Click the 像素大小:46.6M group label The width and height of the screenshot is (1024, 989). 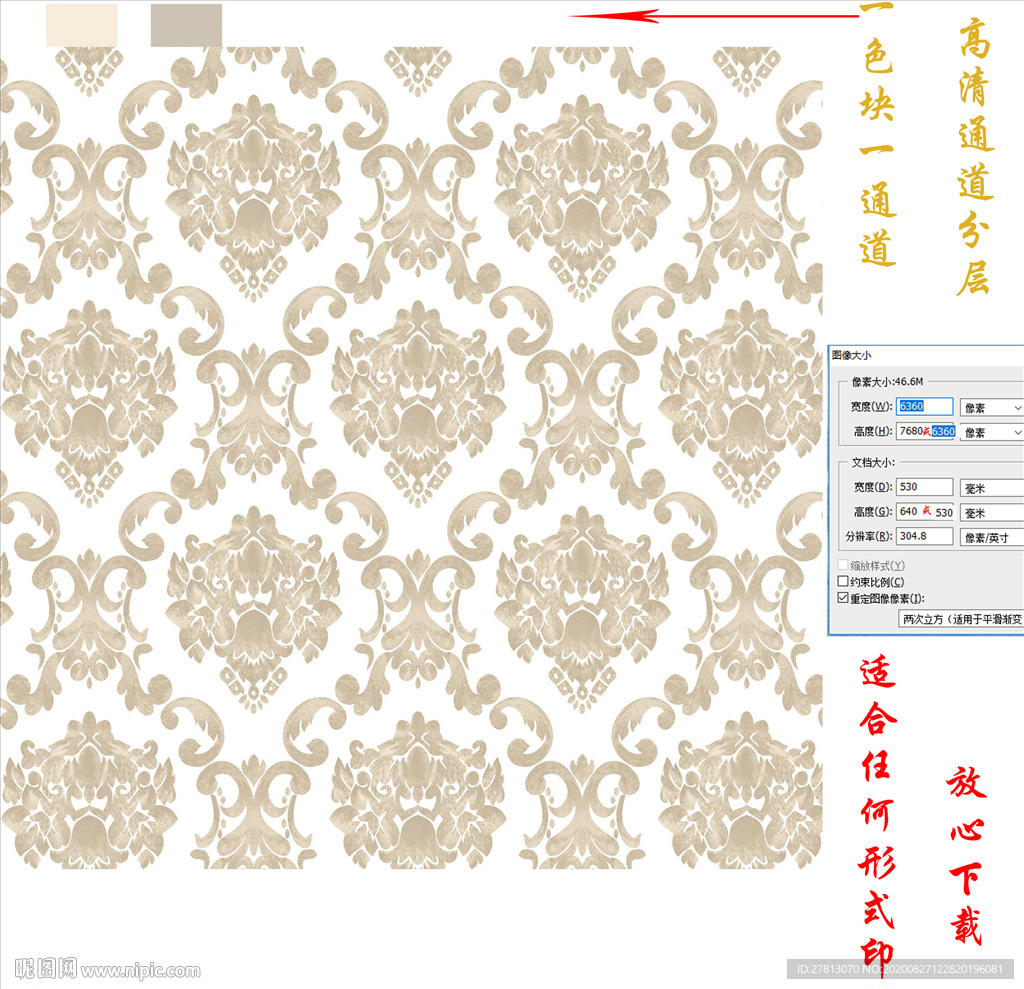click(x=888, y=381)
